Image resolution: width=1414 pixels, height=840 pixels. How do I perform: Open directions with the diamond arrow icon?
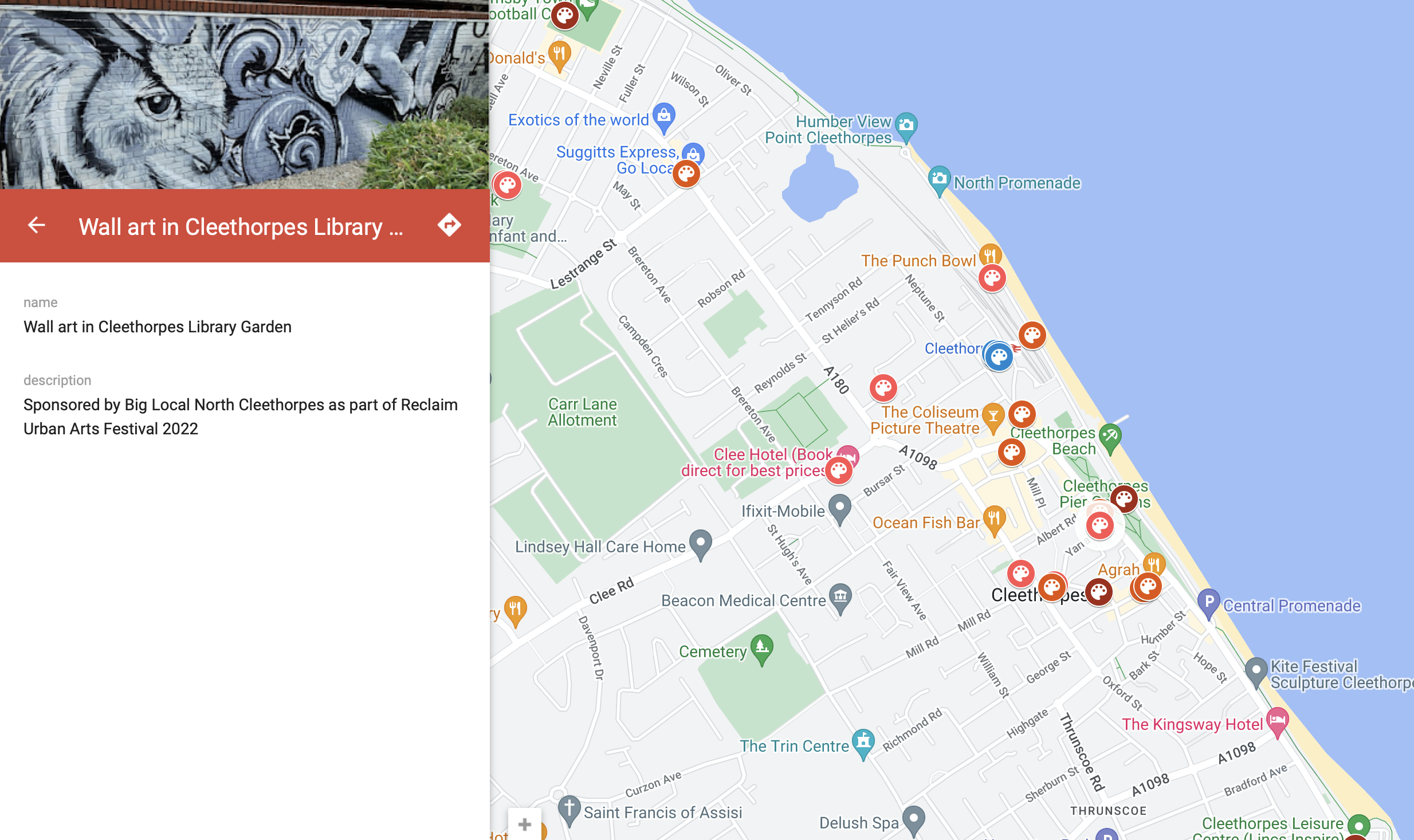click(x=449, y=225)
